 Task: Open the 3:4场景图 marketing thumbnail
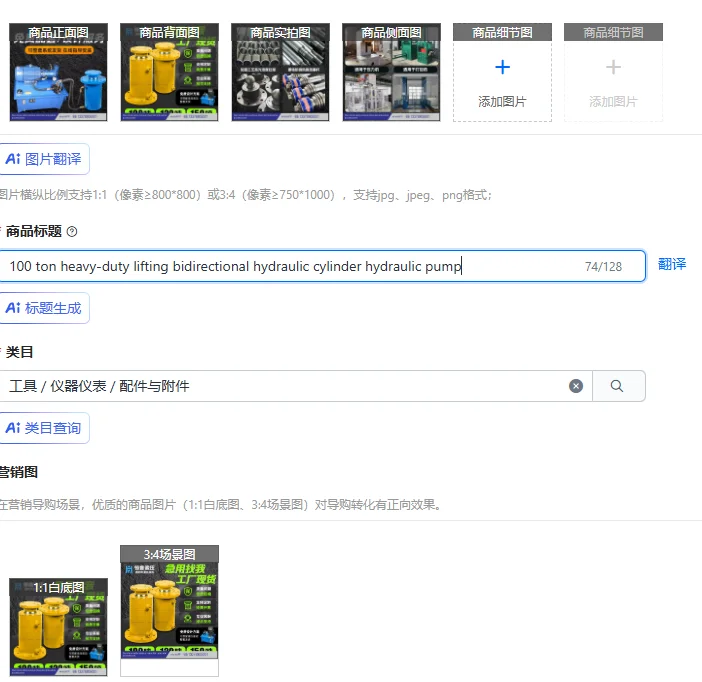[x=169, y=611]
